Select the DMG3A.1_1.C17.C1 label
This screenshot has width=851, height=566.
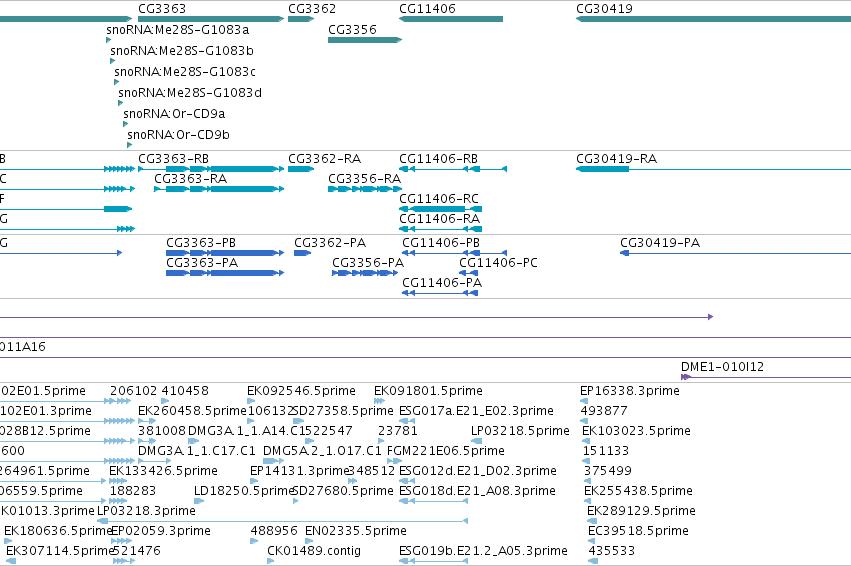coord(196,451)
